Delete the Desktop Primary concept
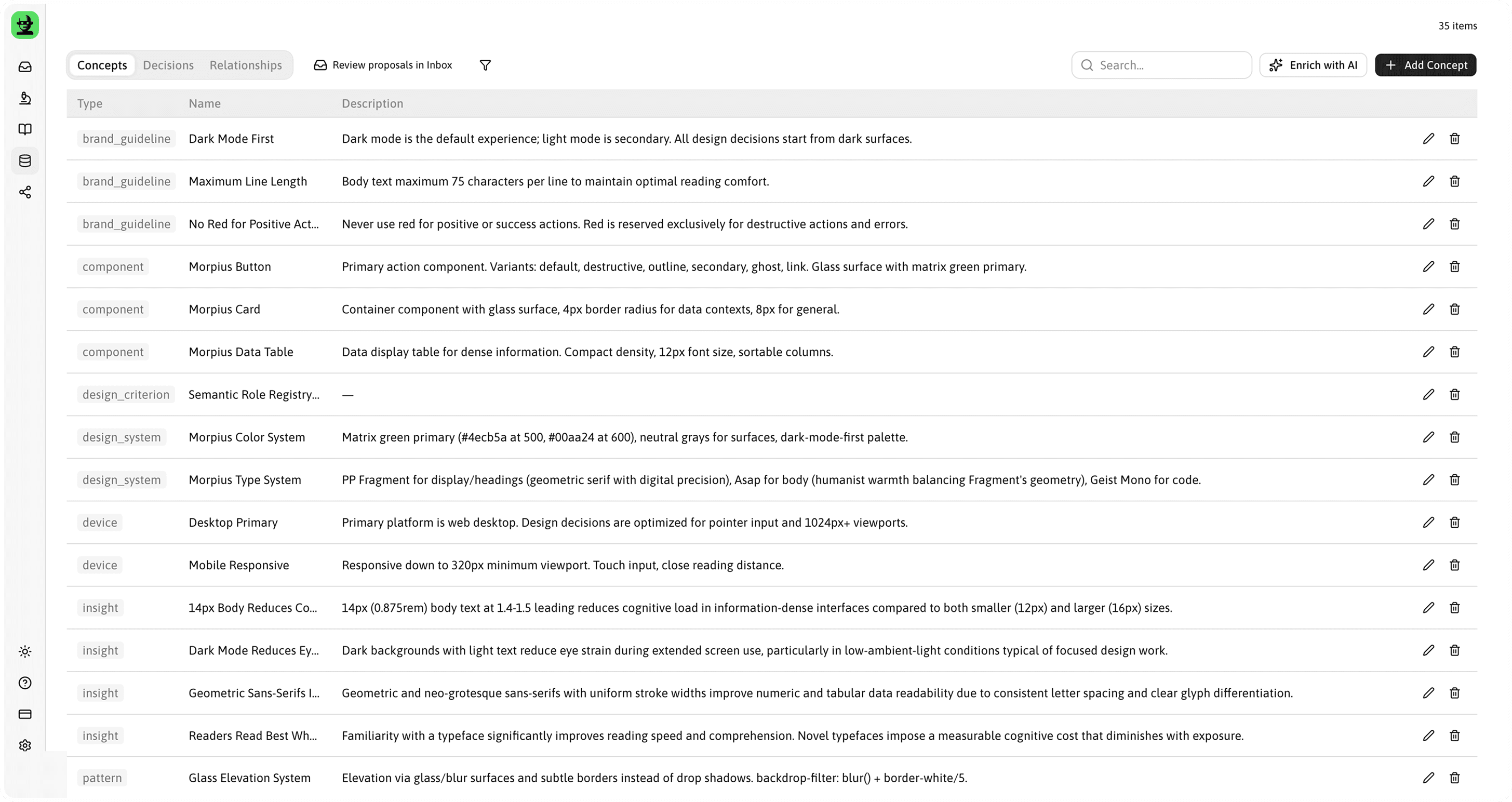Image resolution: width=1512 pixels, height=802 pixels. [x=1454, y=523]
